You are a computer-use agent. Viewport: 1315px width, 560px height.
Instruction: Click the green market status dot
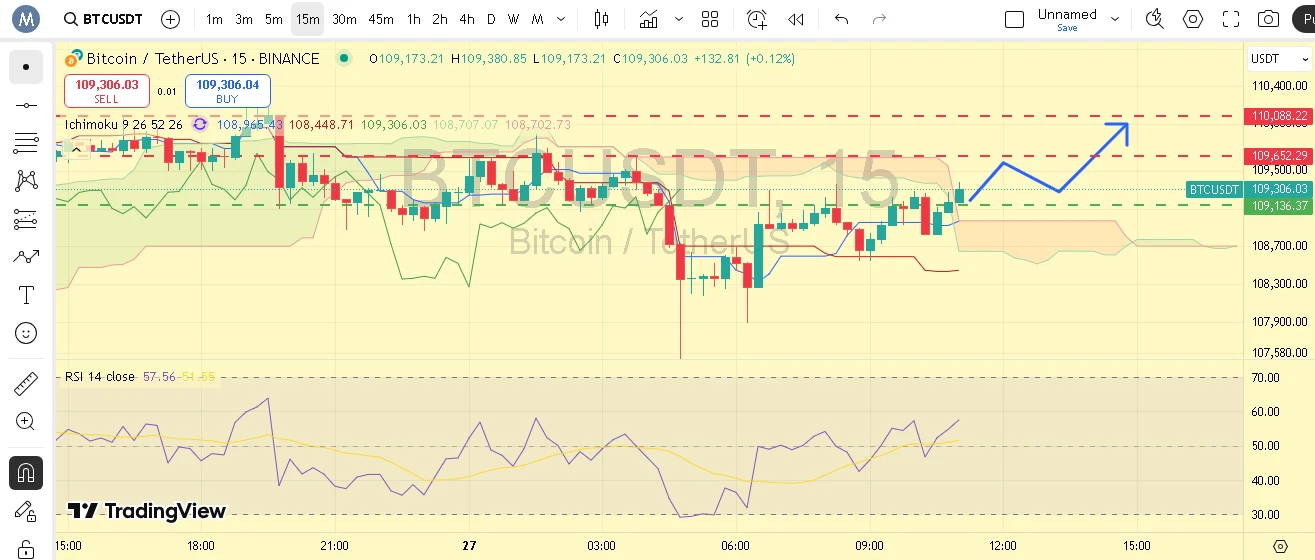[x=345, y=59]
